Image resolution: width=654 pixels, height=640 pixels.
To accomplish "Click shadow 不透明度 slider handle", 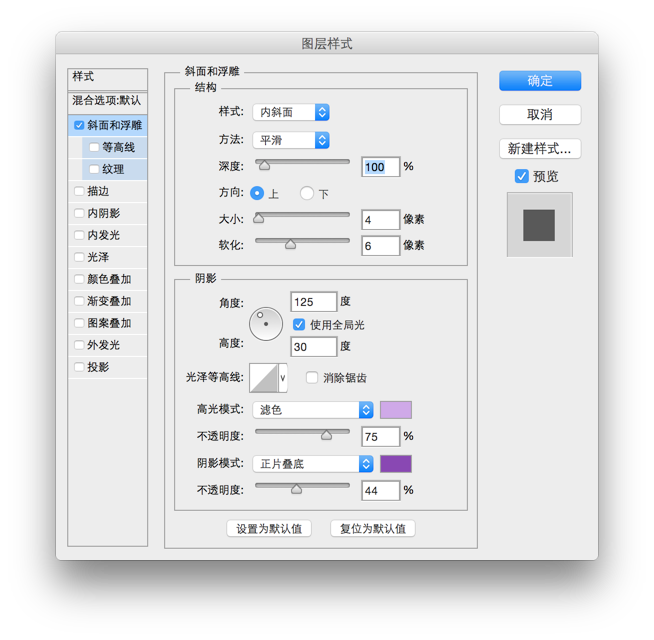I will pyautogui.click(x=296, y=489).
